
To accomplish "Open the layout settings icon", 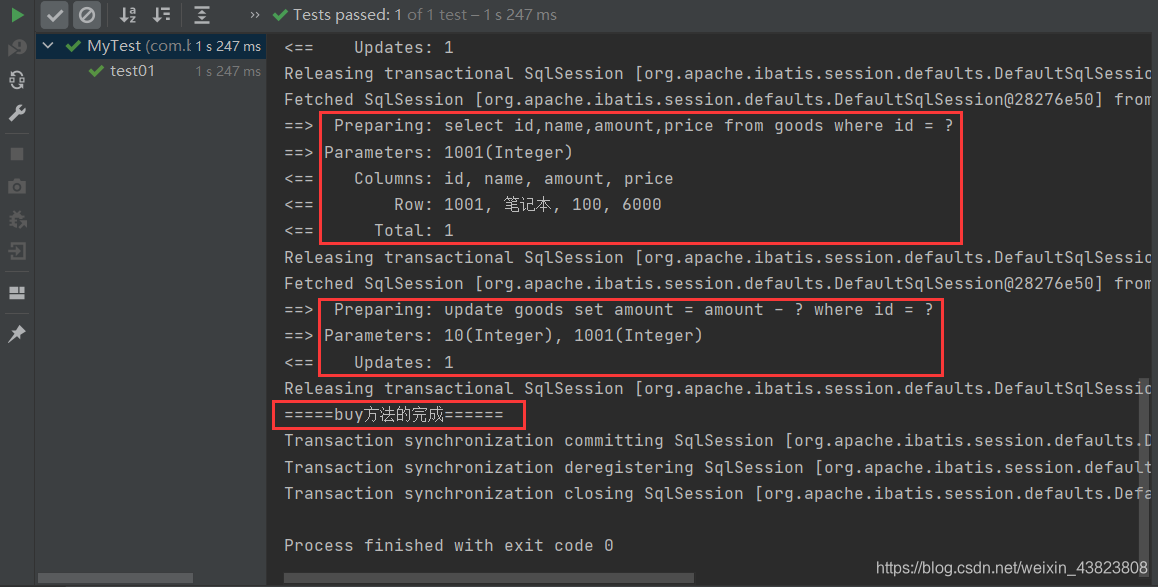I will pyautogui.click(x=17, y=293).
